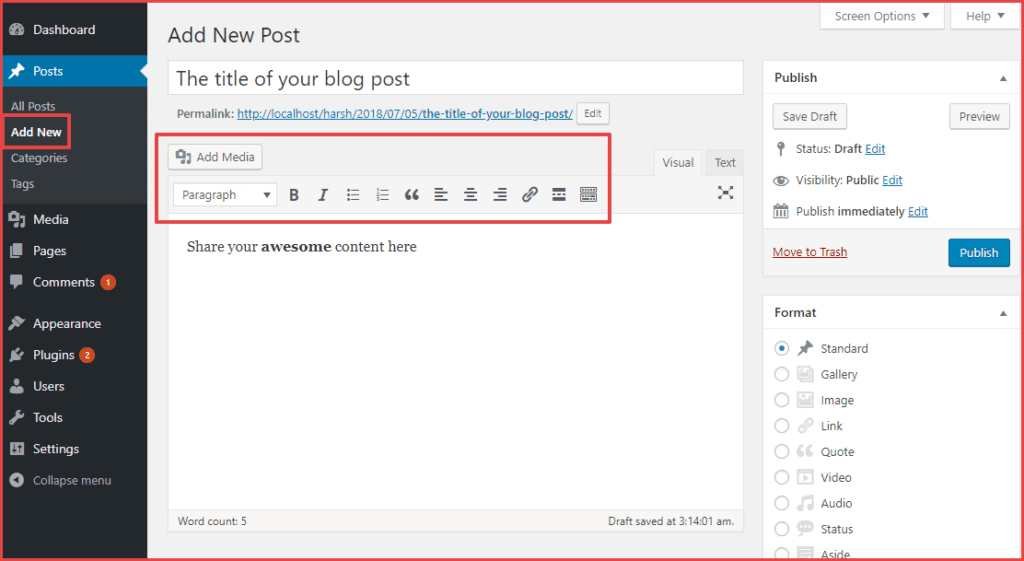
Task: Insert Read More tag
Action: tap(558, 195)
